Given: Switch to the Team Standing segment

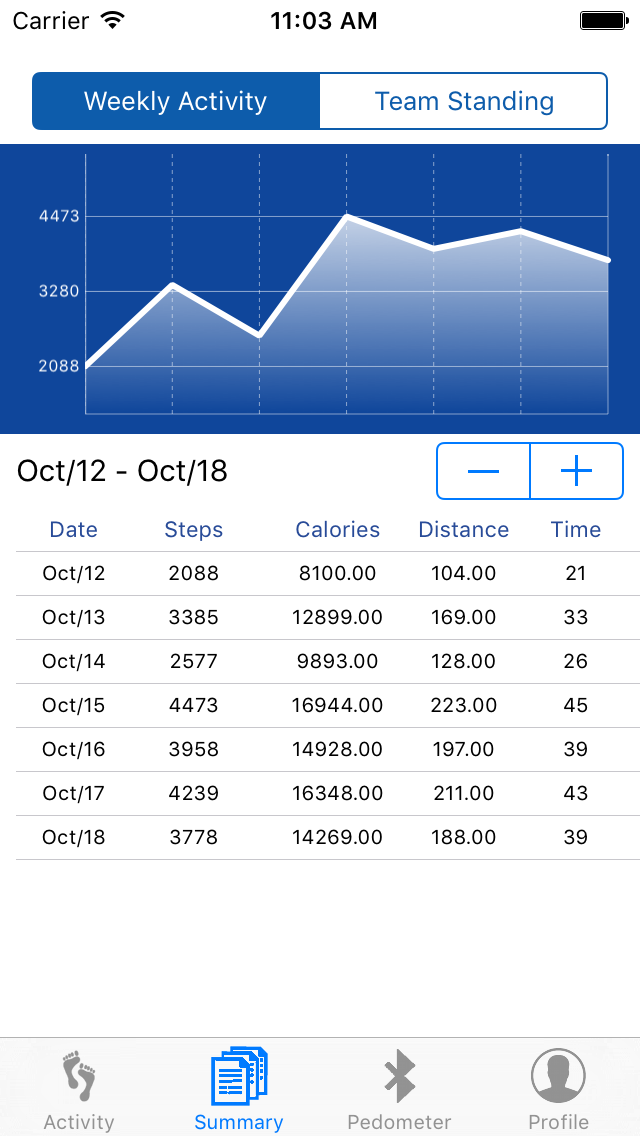Looking at the screenshot, I should [x=463, y=101].
